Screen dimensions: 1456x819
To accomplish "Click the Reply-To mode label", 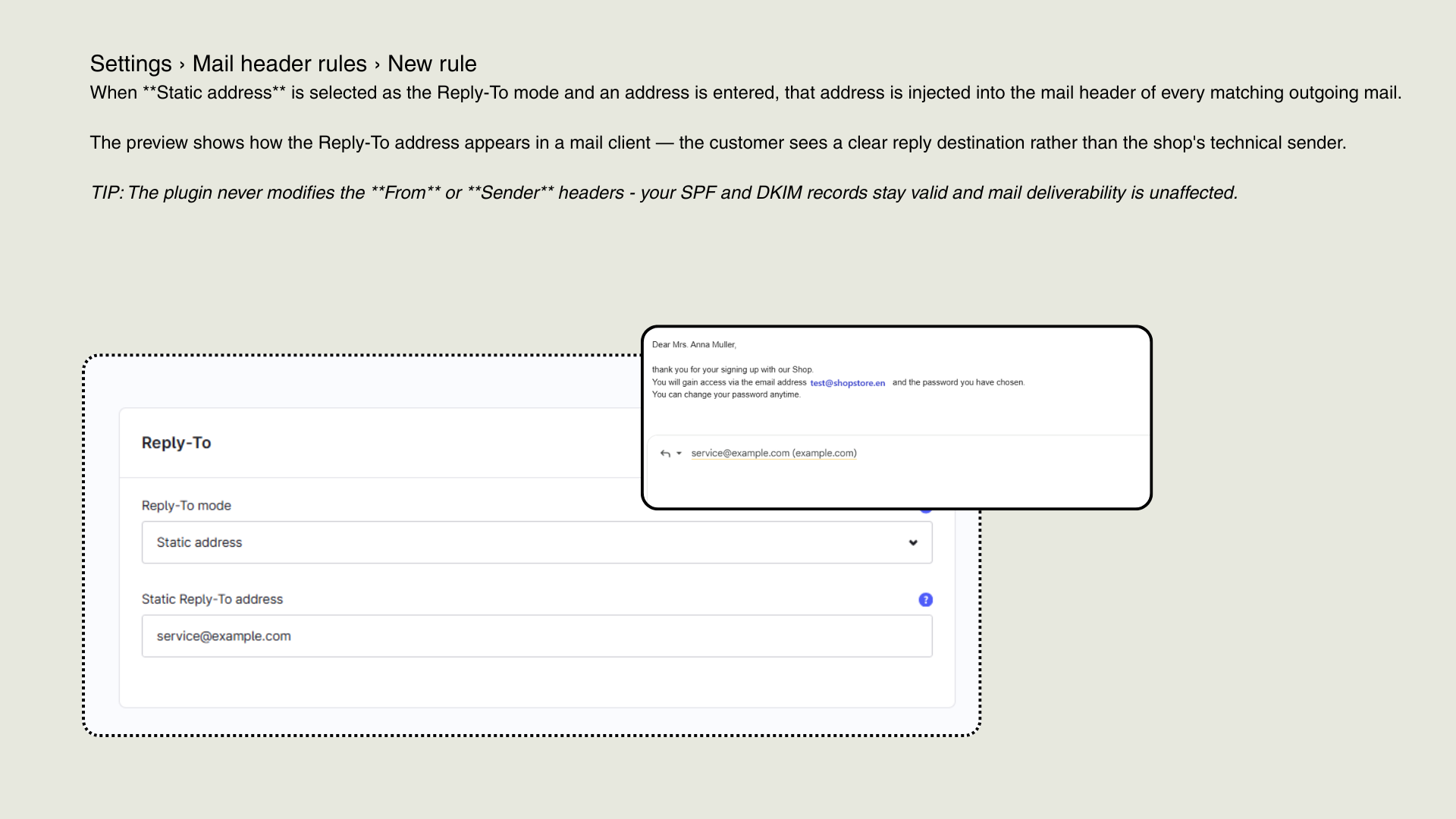I will coord(186,506).
